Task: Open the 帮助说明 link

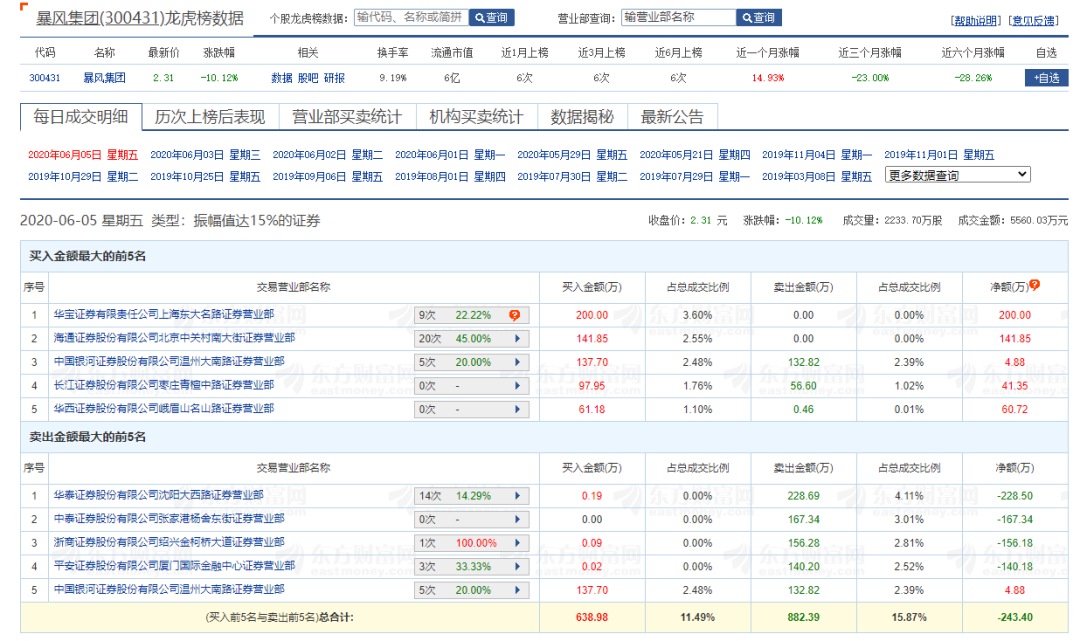Action: (x=974, y=20)
